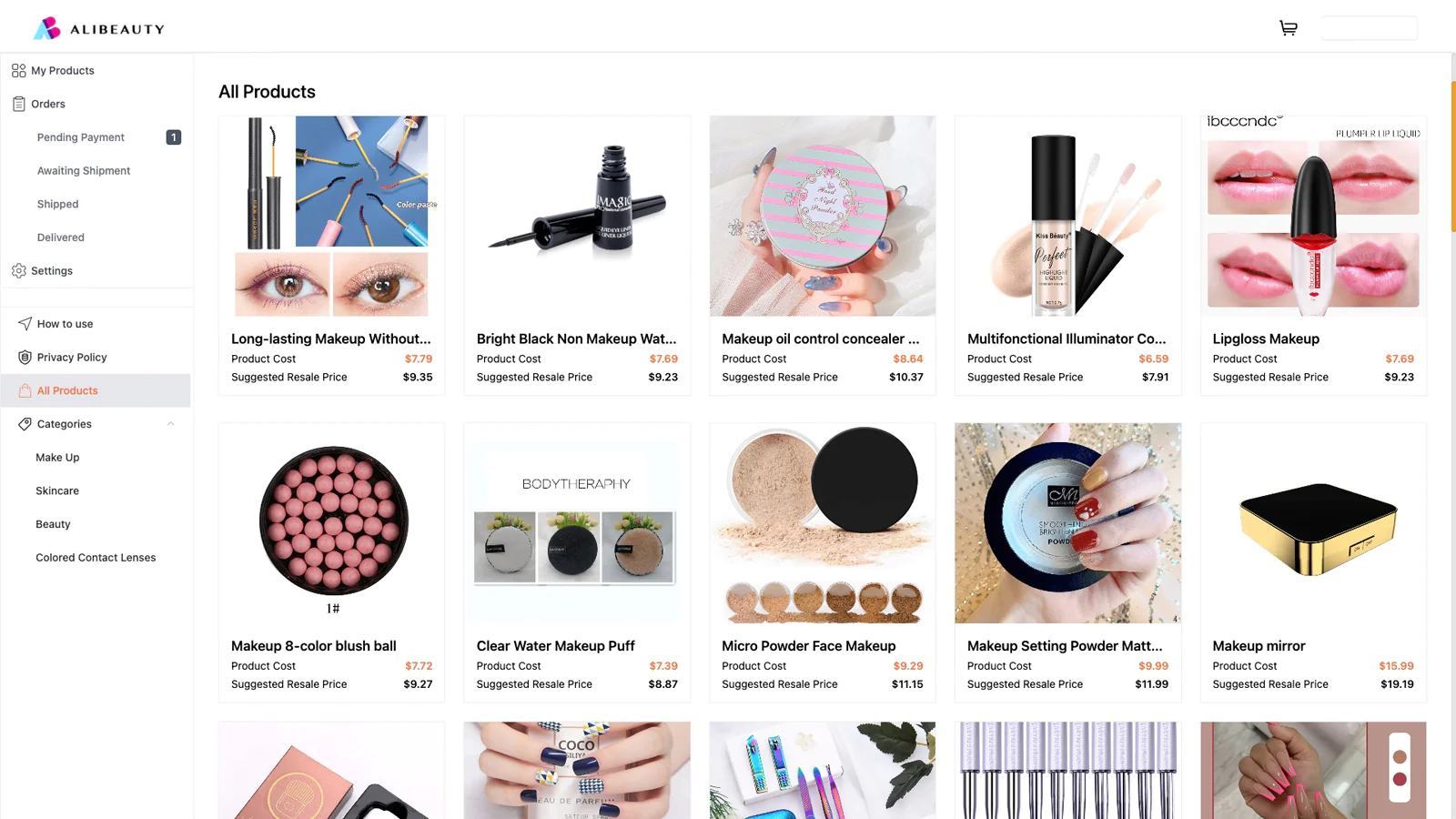1456x819 pixels.
Task: Click the Makeup 8-color blush ball image
Action: point(332,523)
